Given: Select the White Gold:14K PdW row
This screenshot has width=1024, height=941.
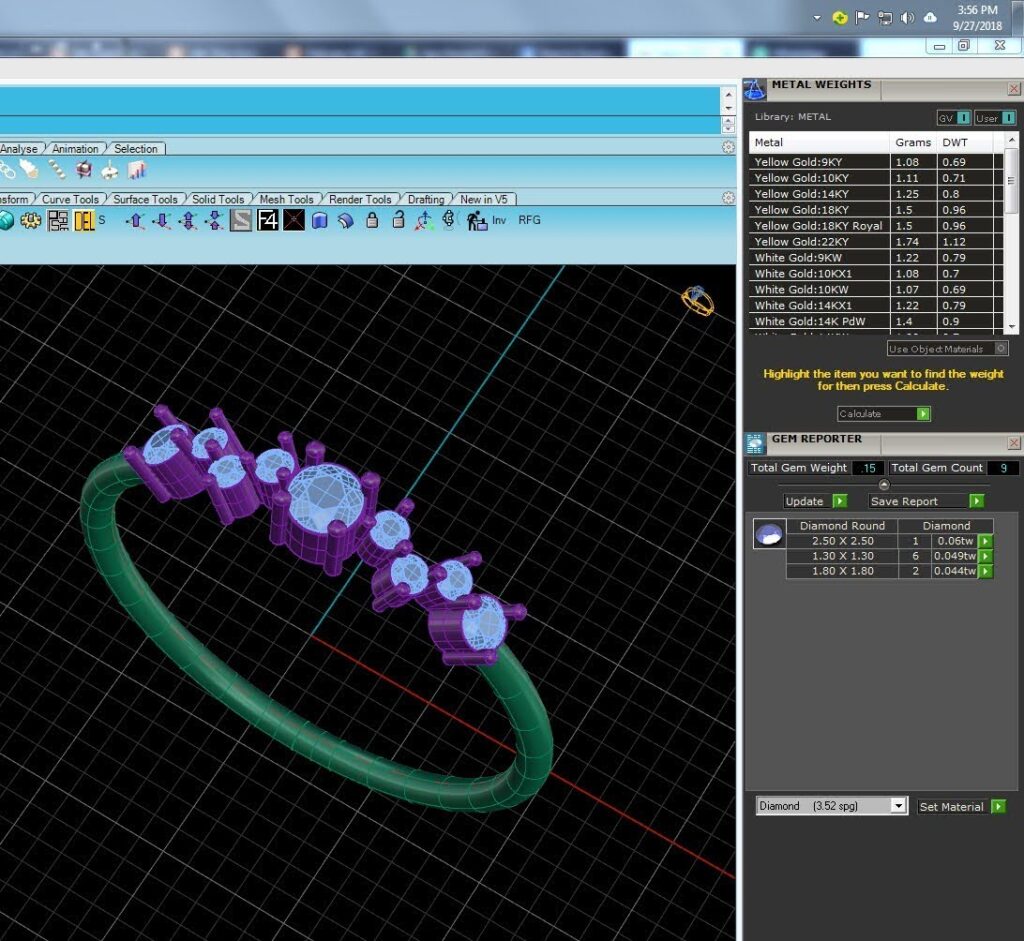Looking at the screenshot, I should [x=875, y=321].
